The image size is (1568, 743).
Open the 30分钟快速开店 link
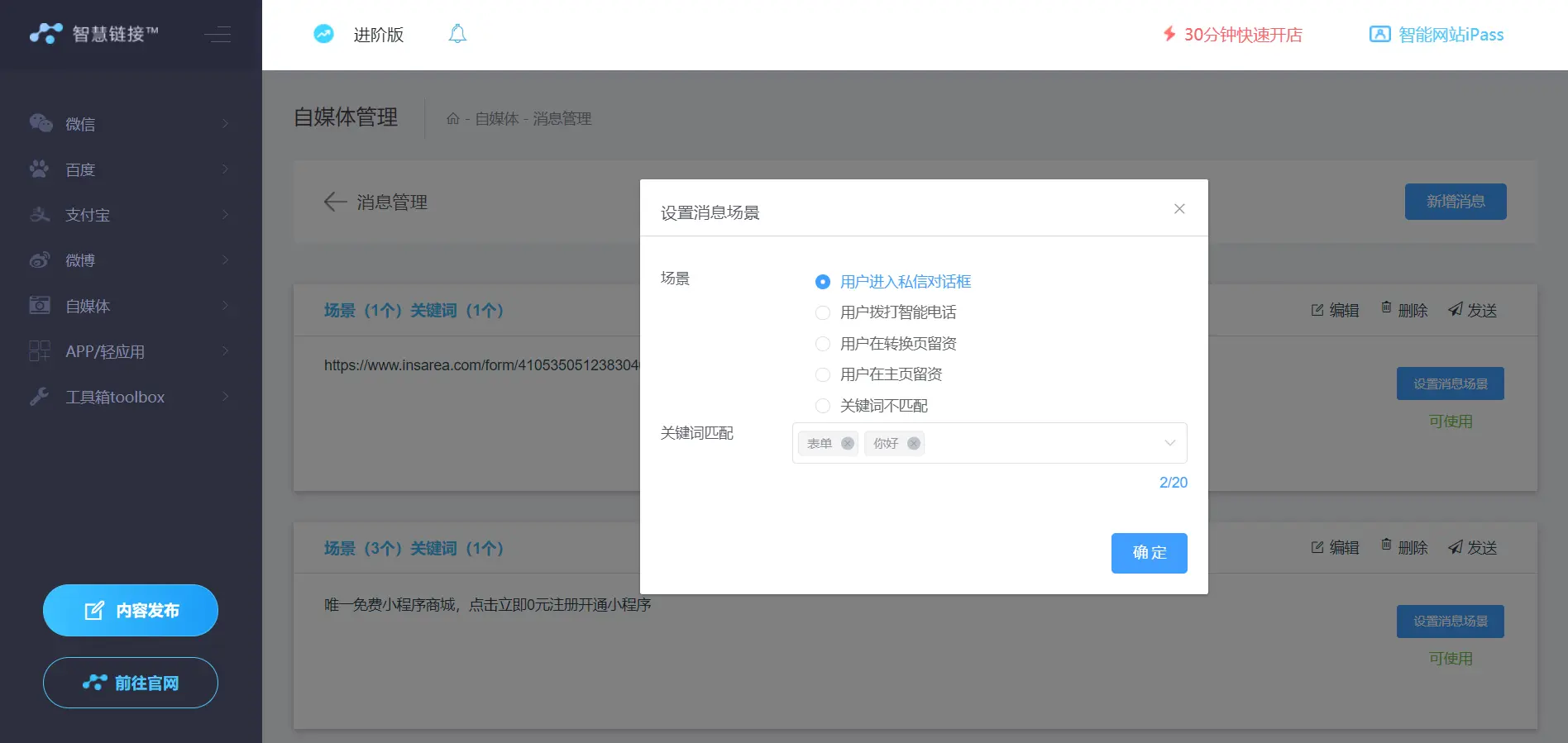pos(1233,35)
